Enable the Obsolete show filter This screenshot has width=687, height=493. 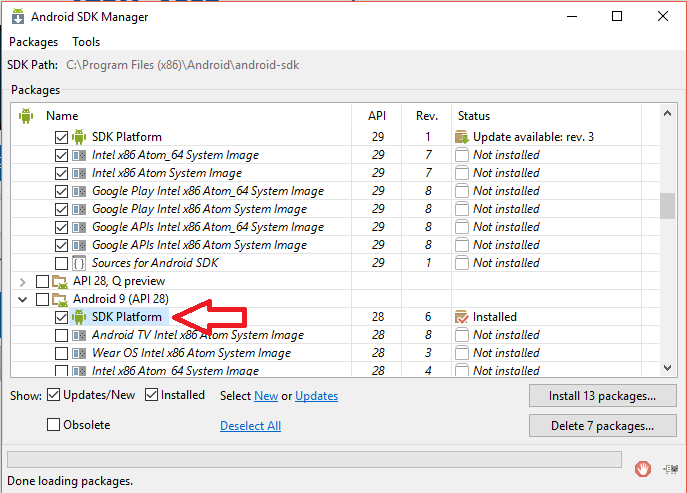pos(53,425)
